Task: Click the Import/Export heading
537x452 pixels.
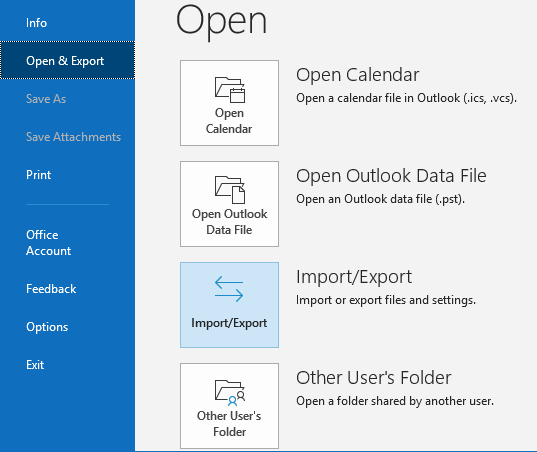Action: pyautogui.click(x=354, y=277)
